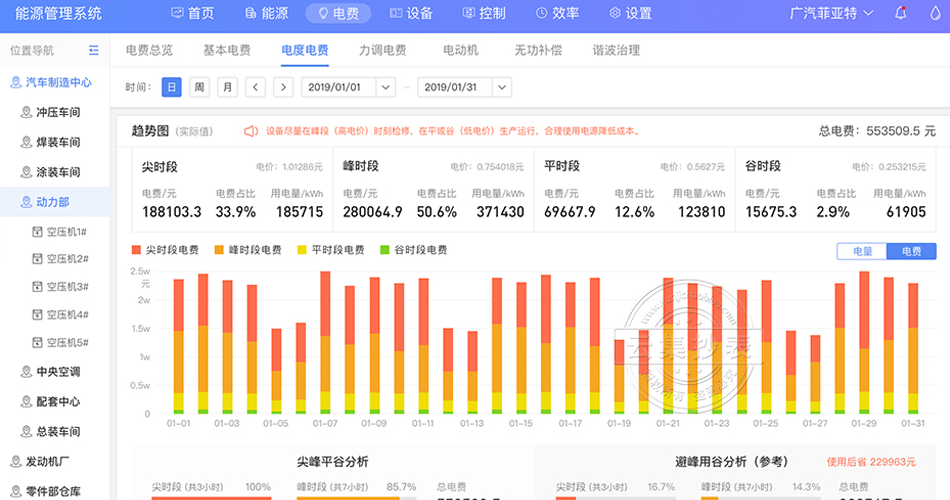Toggle the 尖时段电费 legend swatch
Viewport: 950px width, 500px height.
[137, 250]
